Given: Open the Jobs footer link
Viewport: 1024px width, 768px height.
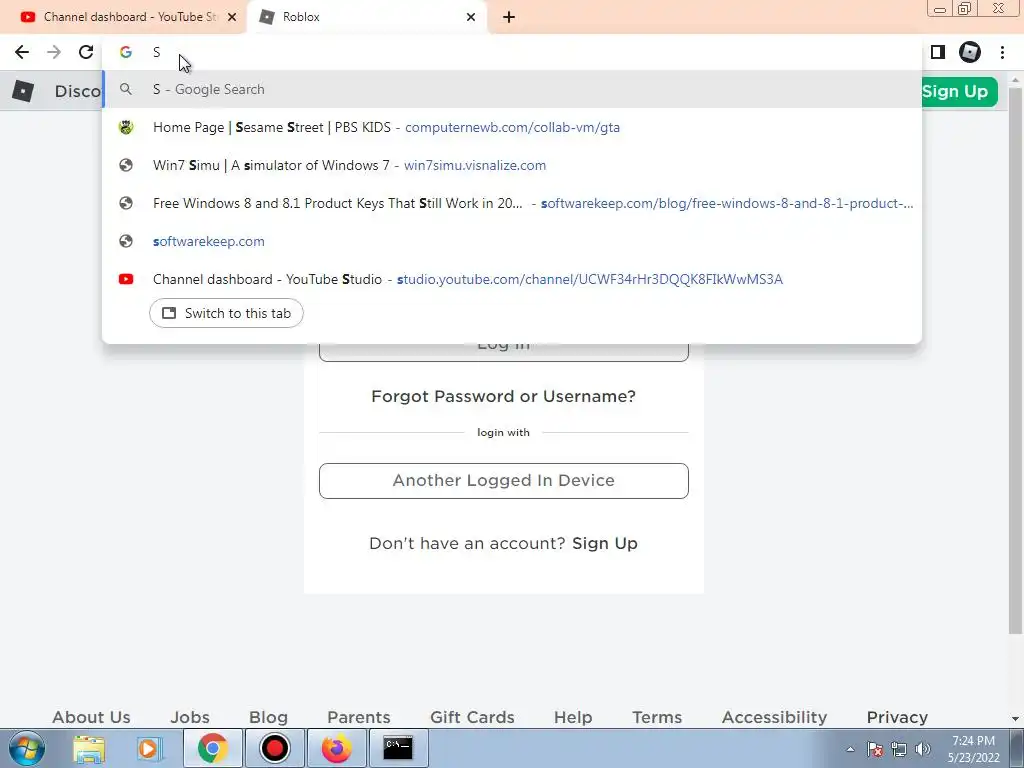Looking at the screenshot, I should tap(190, 717).
